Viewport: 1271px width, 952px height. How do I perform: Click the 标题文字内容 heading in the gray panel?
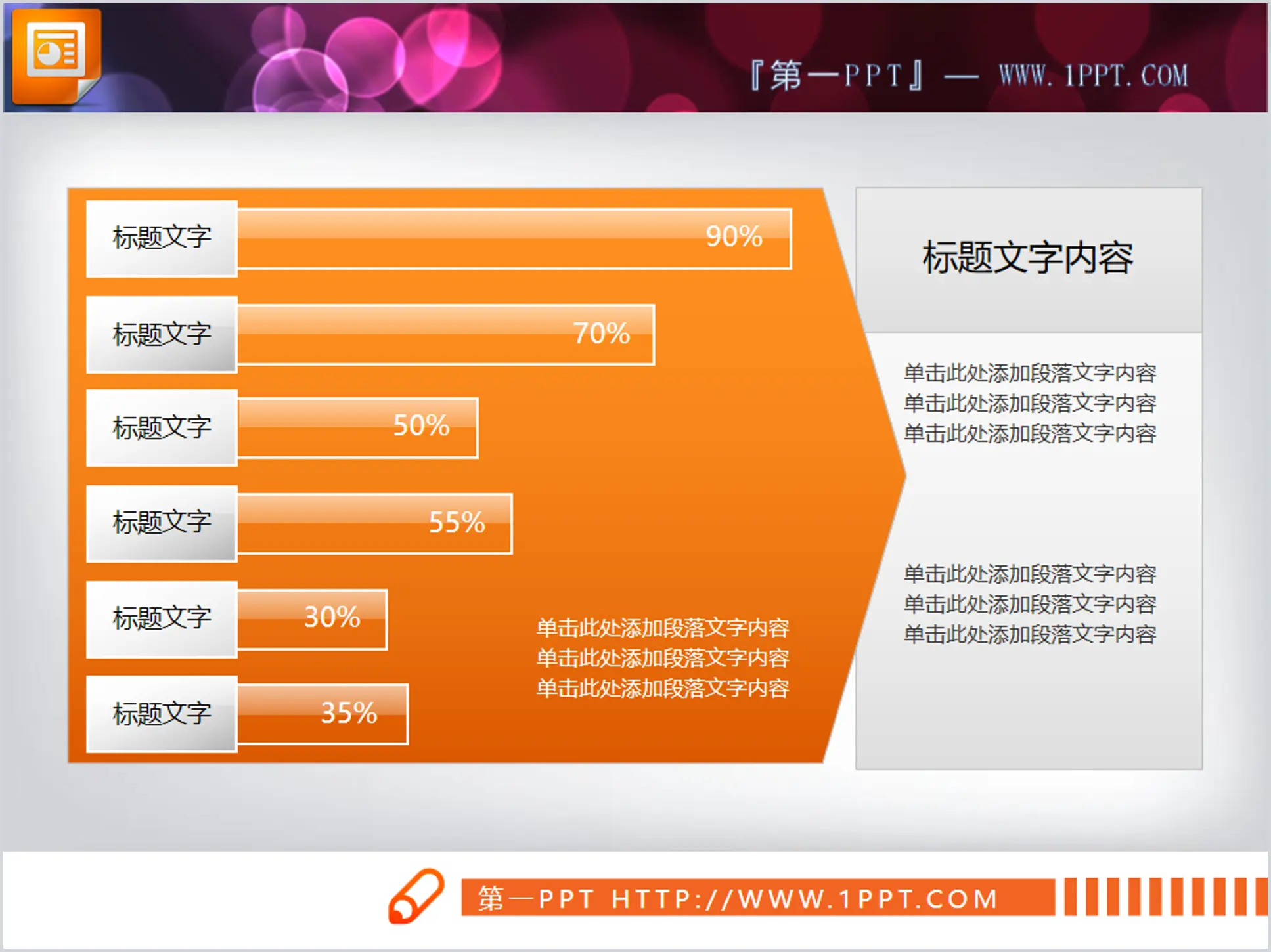click(x=1028, y=257)
